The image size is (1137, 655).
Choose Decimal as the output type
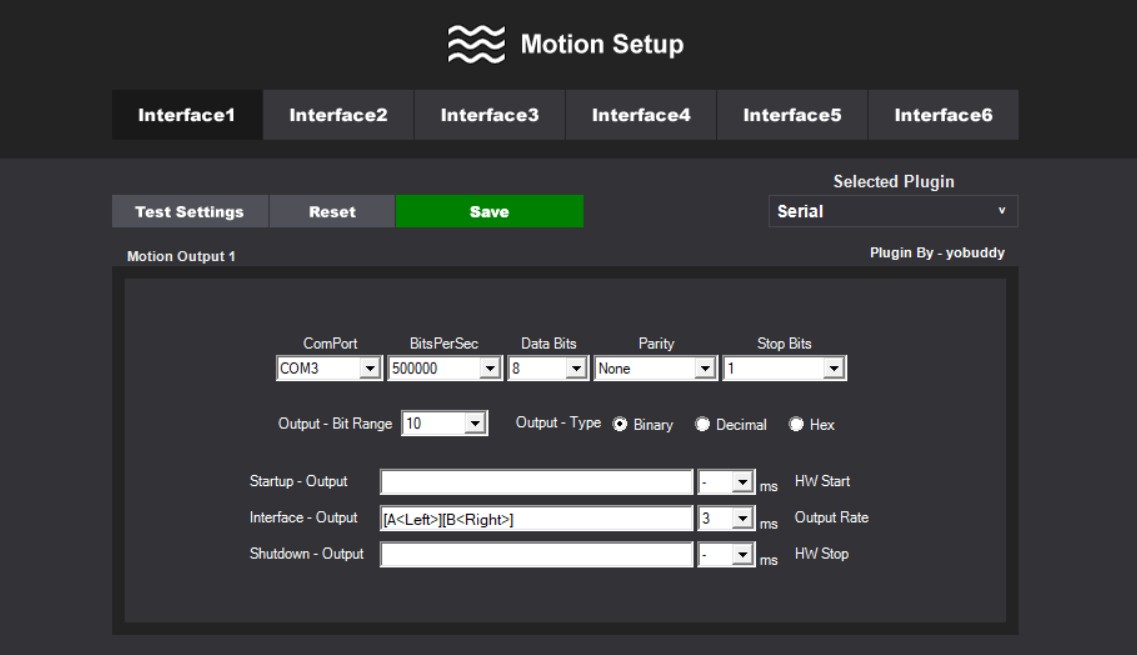pyautogui.click(x=702, y=424)
